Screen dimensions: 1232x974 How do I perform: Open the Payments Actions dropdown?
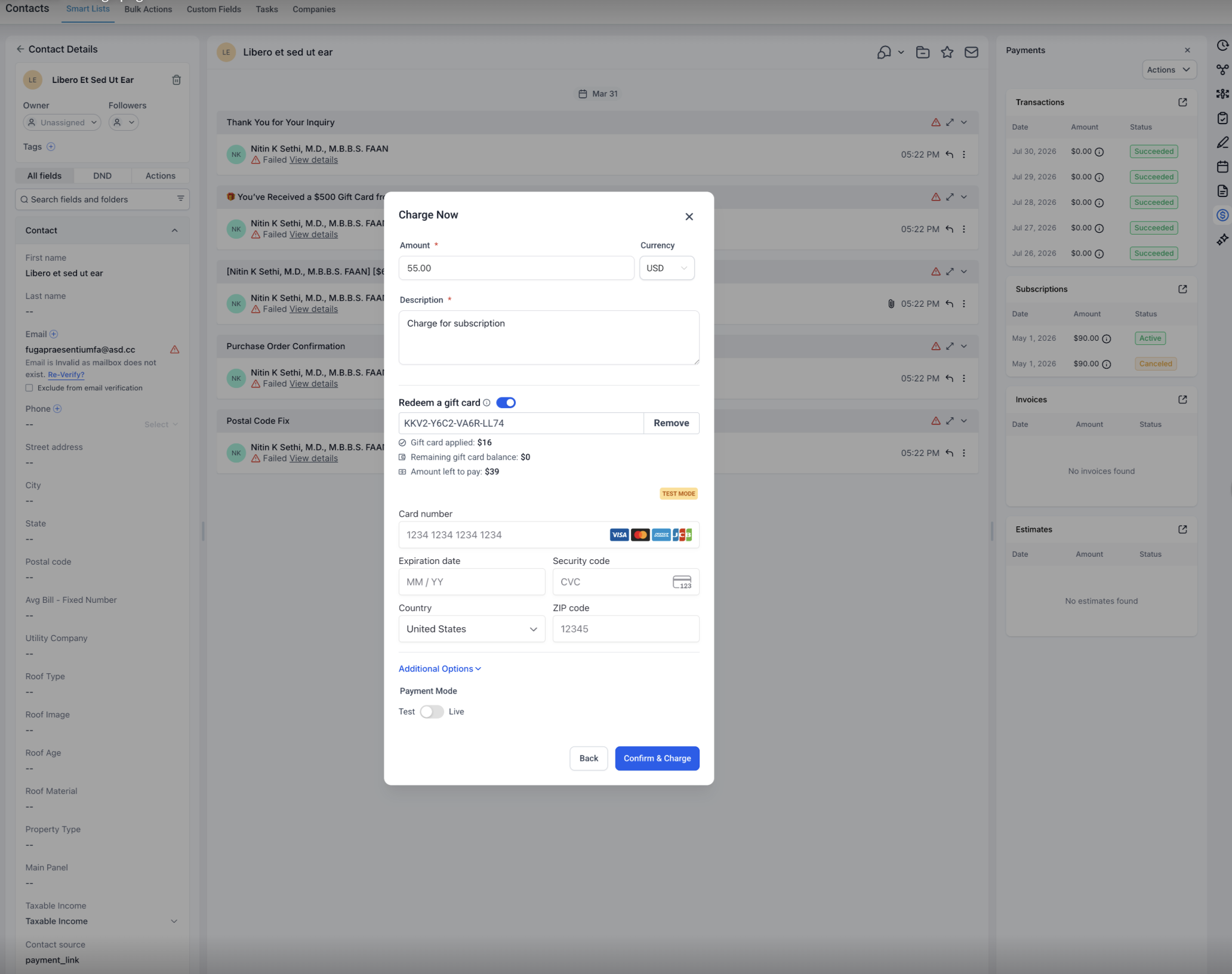(1169, 70)
